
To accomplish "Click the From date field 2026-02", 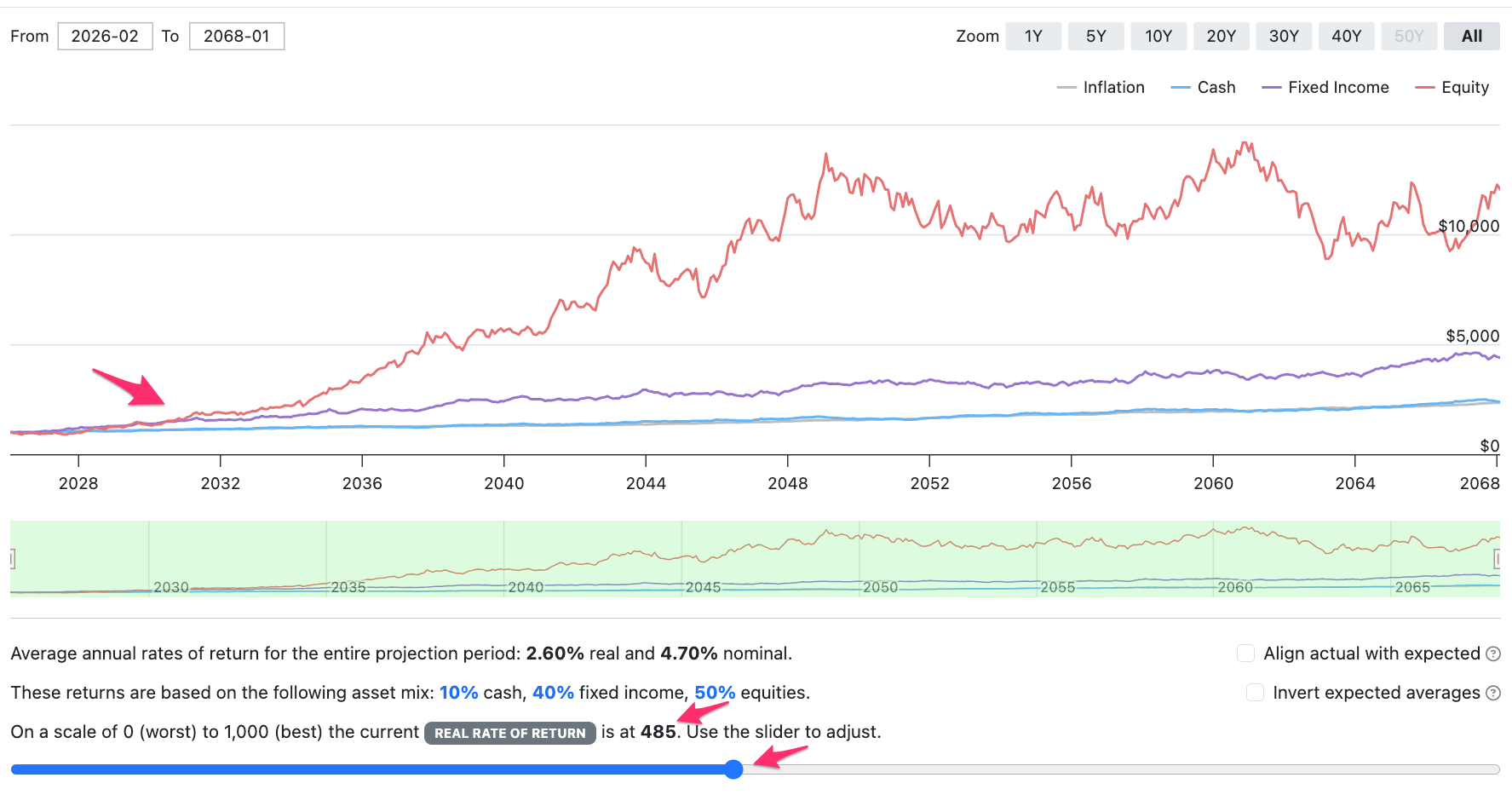I will pos(105,36).
